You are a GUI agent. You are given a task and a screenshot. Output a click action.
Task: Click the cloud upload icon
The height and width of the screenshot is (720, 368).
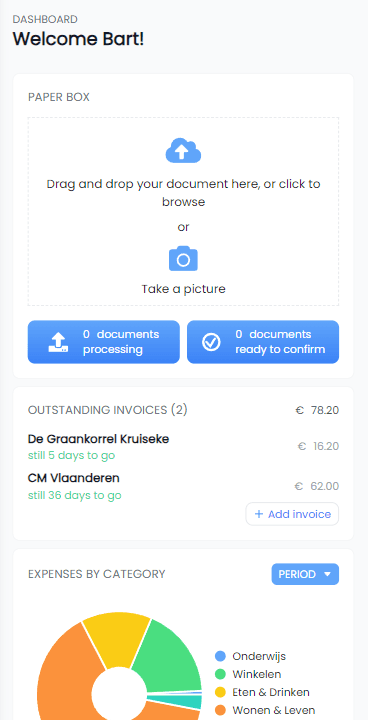[x=183, y=150]
